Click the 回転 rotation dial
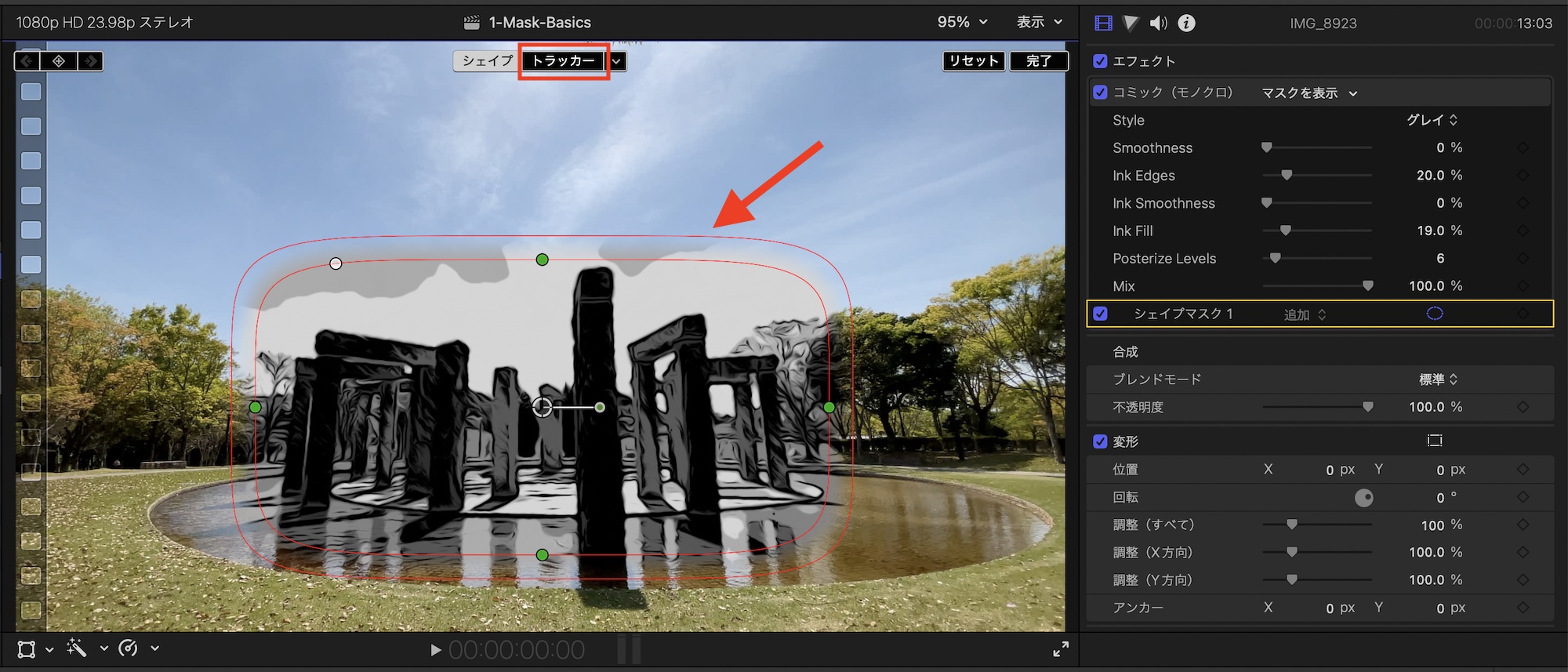 (1364, 498)
